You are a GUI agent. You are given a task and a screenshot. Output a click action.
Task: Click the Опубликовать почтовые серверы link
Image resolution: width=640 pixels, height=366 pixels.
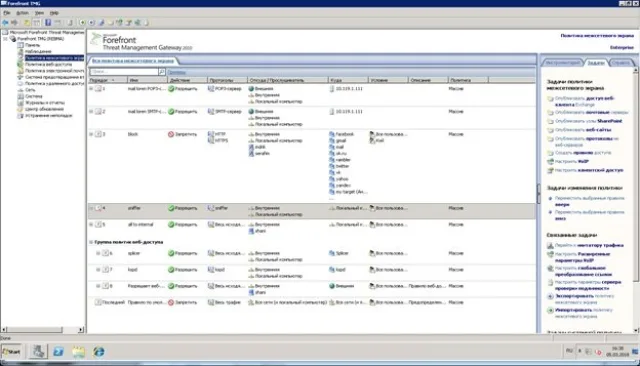tap(591, 112)
